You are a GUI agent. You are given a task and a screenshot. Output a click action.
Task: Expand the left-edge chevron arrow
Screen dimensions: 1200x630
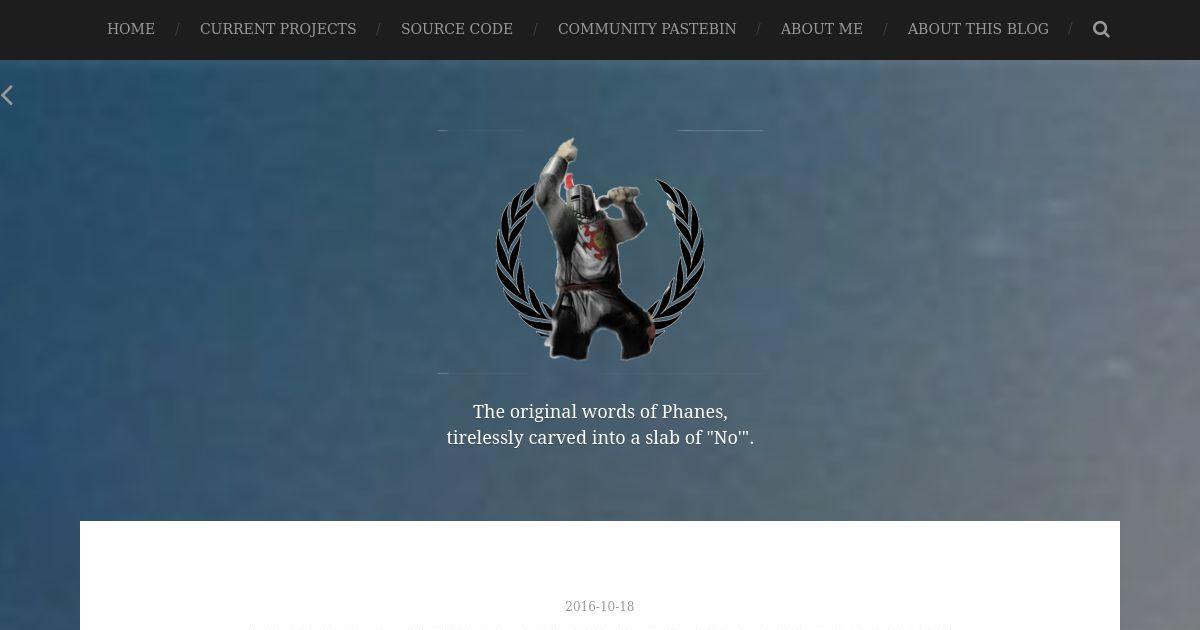click(7, 95)
